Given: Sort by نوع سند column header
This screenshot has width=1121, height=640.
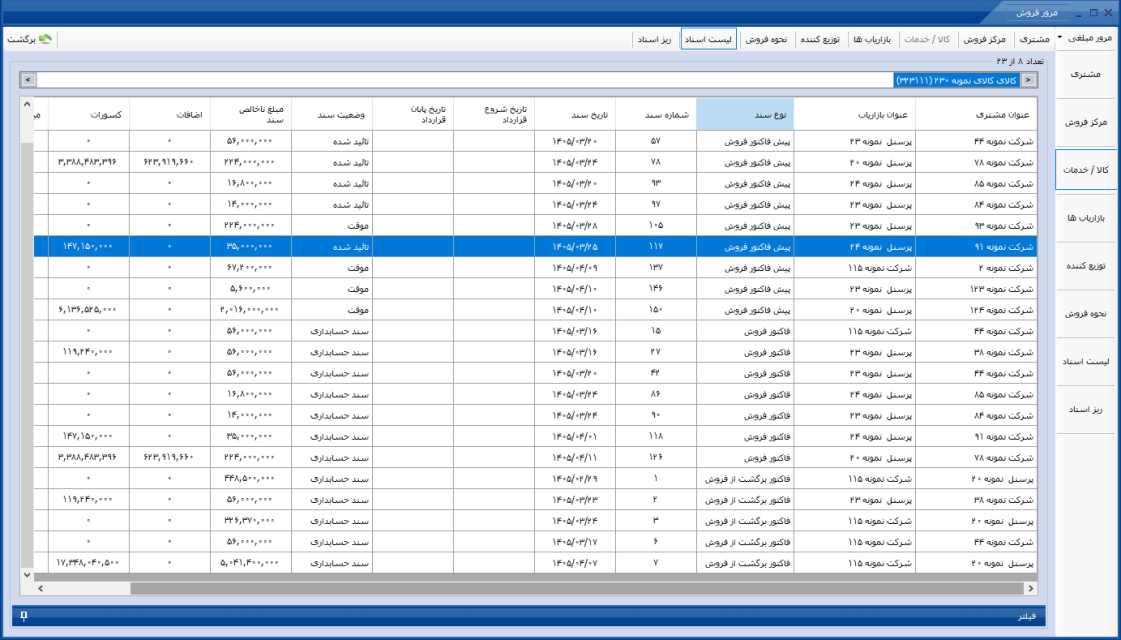Looking at the screenshot, I should click(745, 114).
